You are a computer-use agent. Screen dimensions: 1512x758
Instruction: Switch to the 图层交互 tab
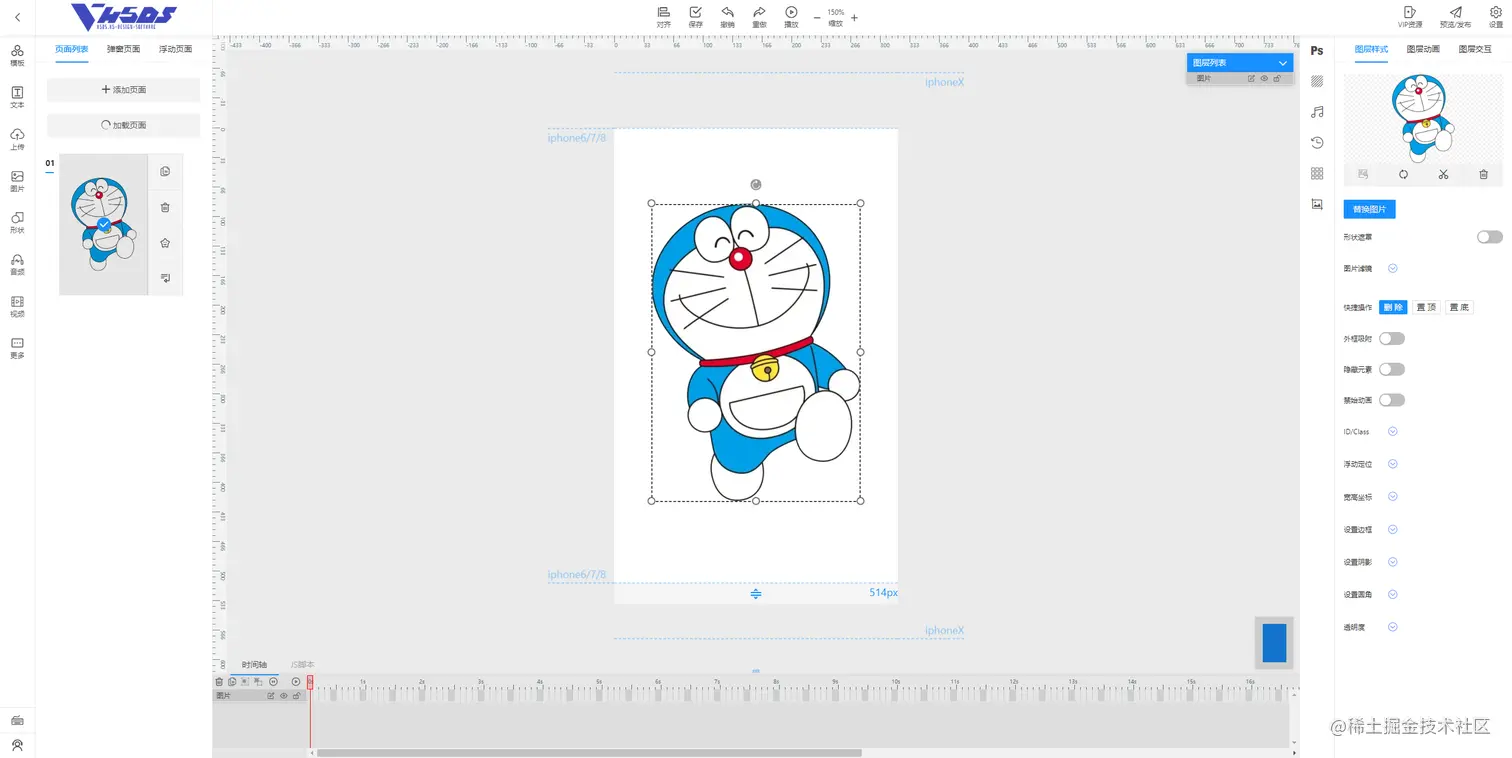click(1475, 49)
